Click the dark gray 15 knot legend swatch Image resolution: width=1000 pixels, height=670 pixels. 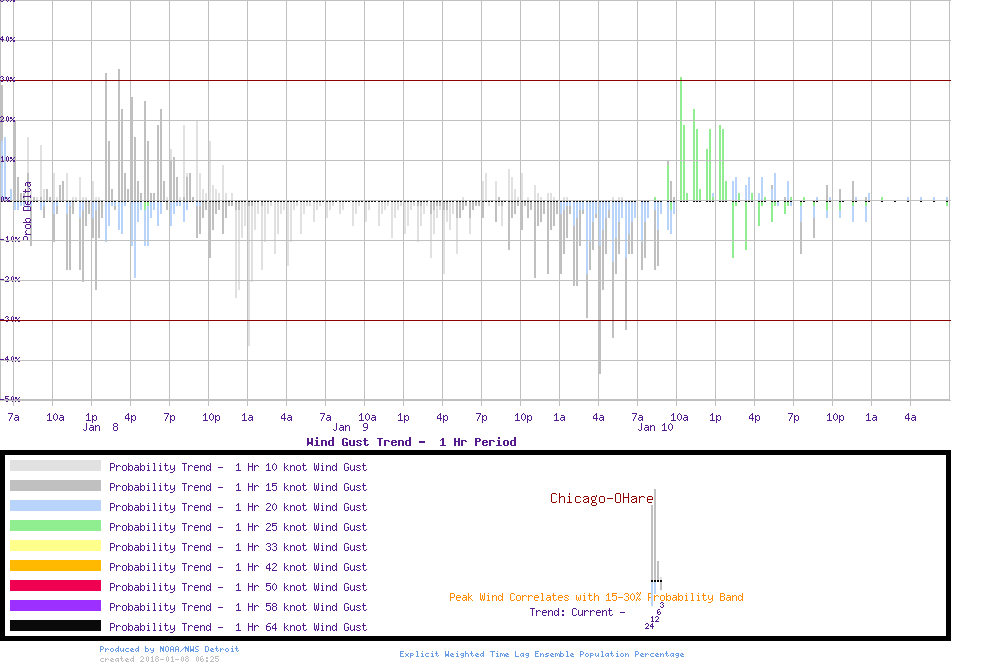click(55, 486)
